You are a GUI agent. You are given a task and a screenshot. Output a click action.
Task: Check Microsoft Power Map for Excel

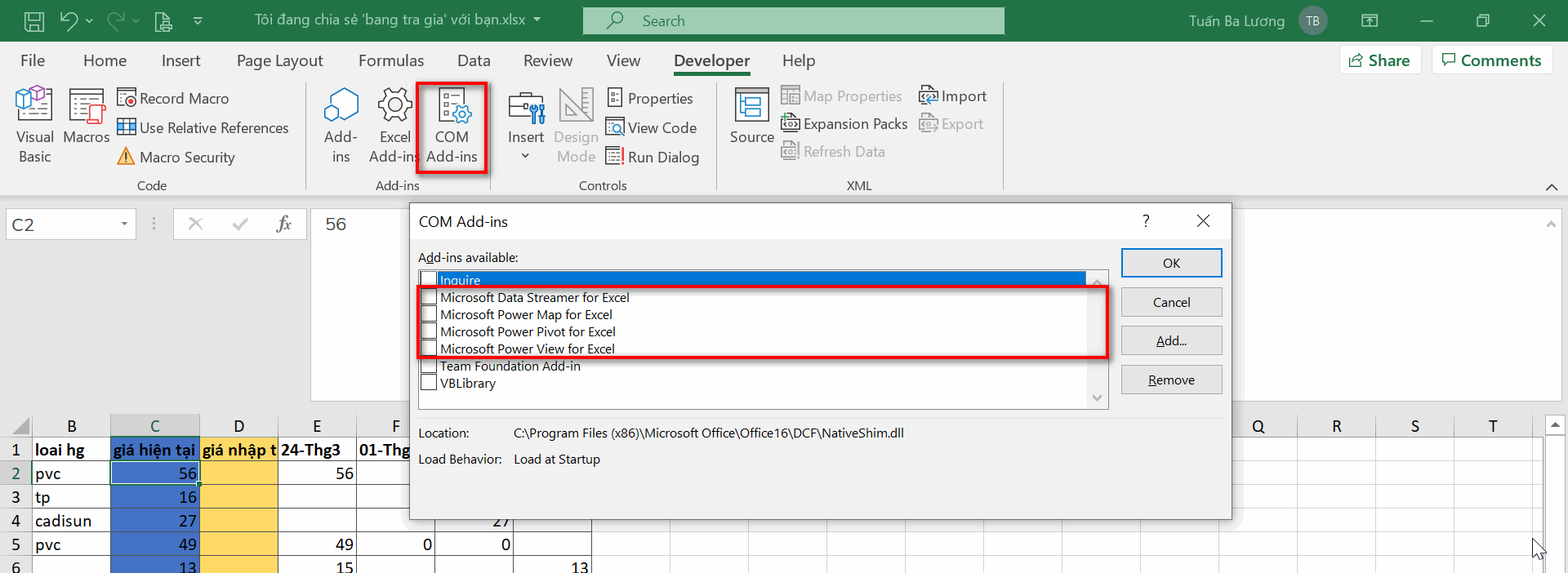pyautogui.click(x=429, y=314)
